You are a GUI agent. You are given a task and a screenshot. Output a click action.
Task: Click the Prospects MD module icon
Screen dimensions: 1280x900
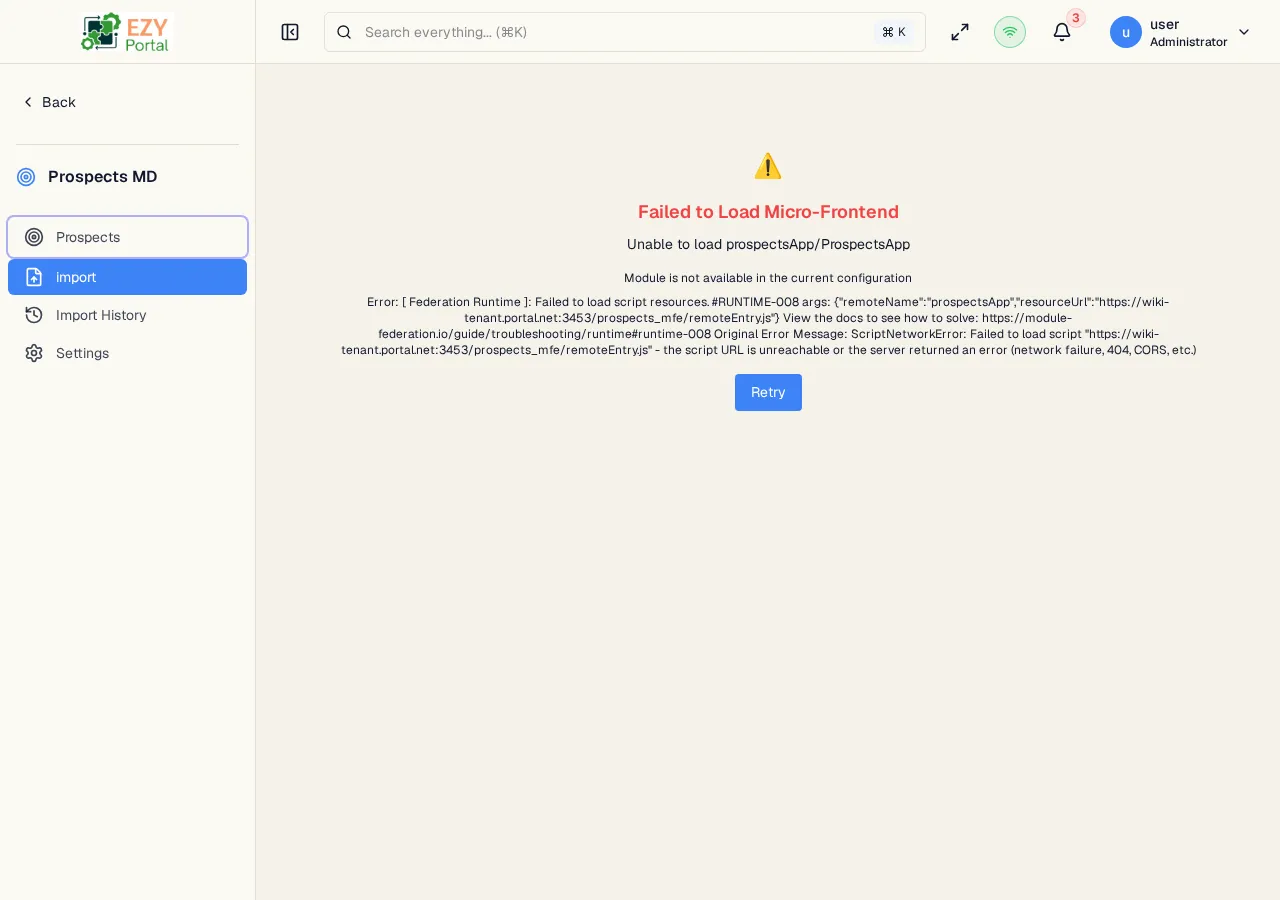(x=26, y=177)
